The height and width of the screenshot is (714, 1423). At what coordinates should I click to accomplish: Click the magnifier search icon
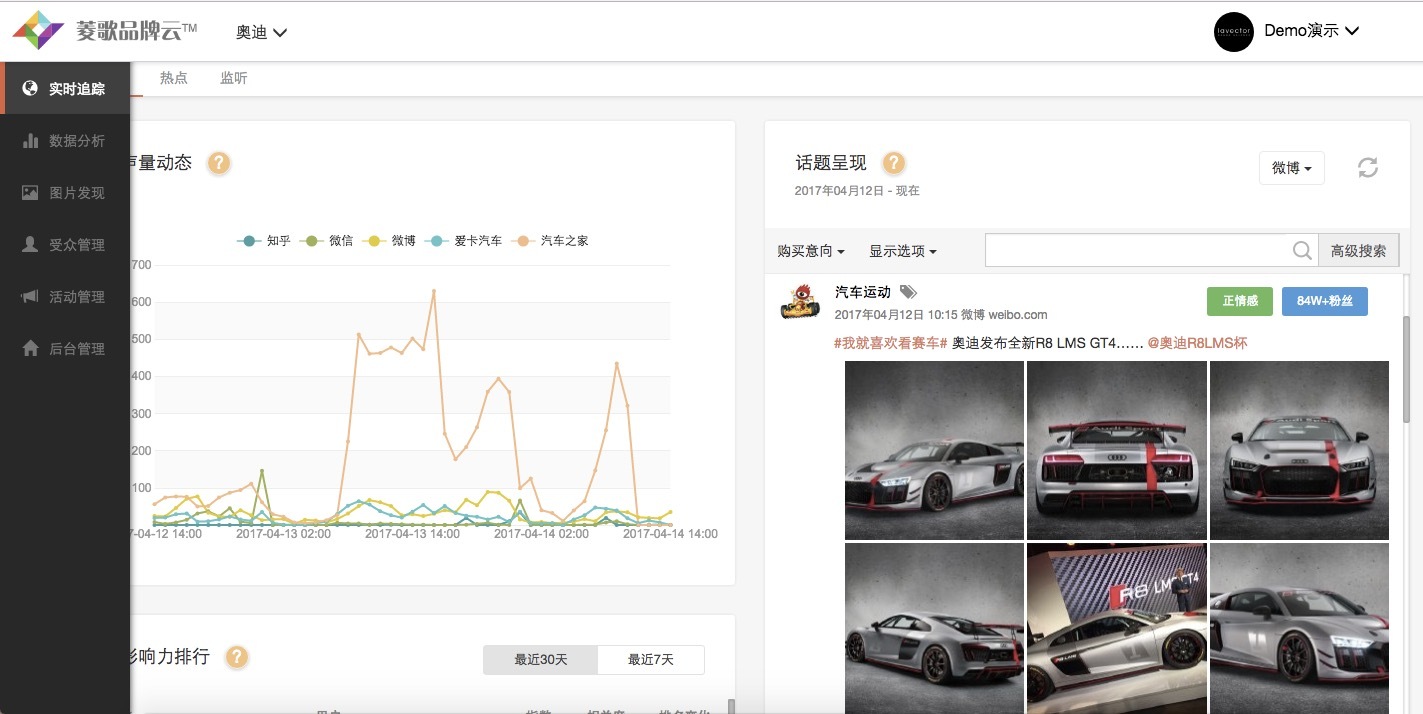(x=1302, y=251)
